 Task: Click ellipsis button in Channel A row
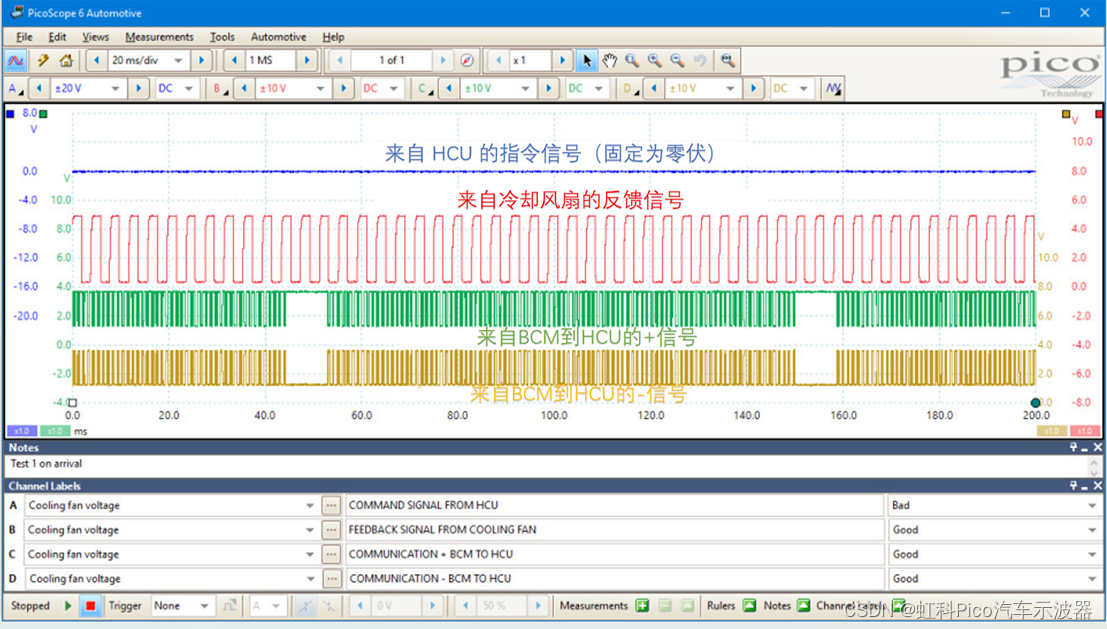coord(331,505)
